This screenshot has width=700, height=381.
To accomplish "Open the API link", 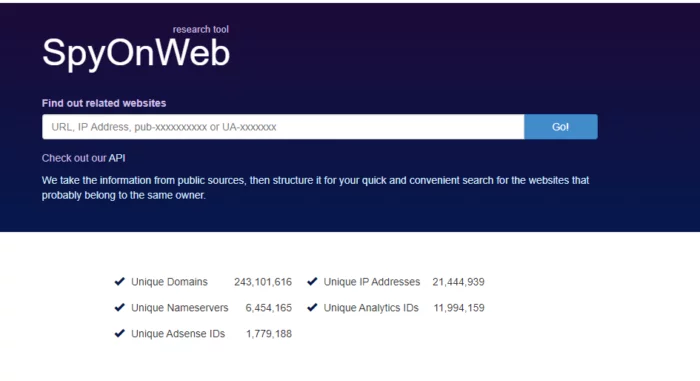I will click(x=117, y=158).
